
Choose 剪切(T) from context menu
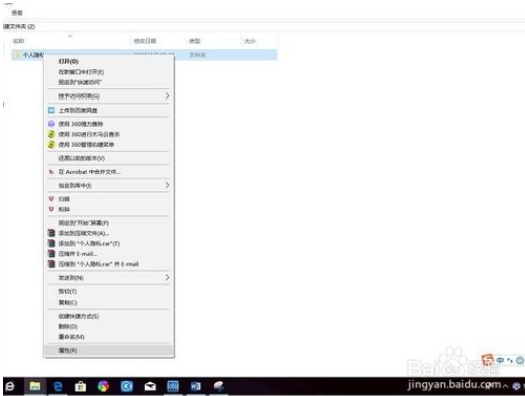68,292
